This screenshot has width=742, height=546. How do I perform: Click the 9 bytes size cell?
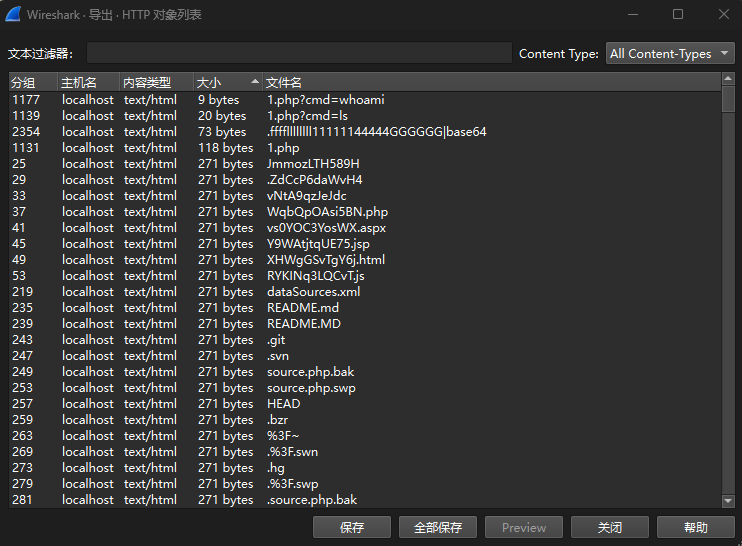tap(219, 100)
